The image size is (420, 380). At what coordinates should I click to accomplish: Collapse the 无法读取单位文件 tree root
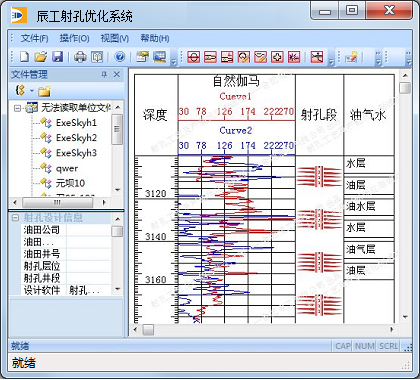(17, 108)
